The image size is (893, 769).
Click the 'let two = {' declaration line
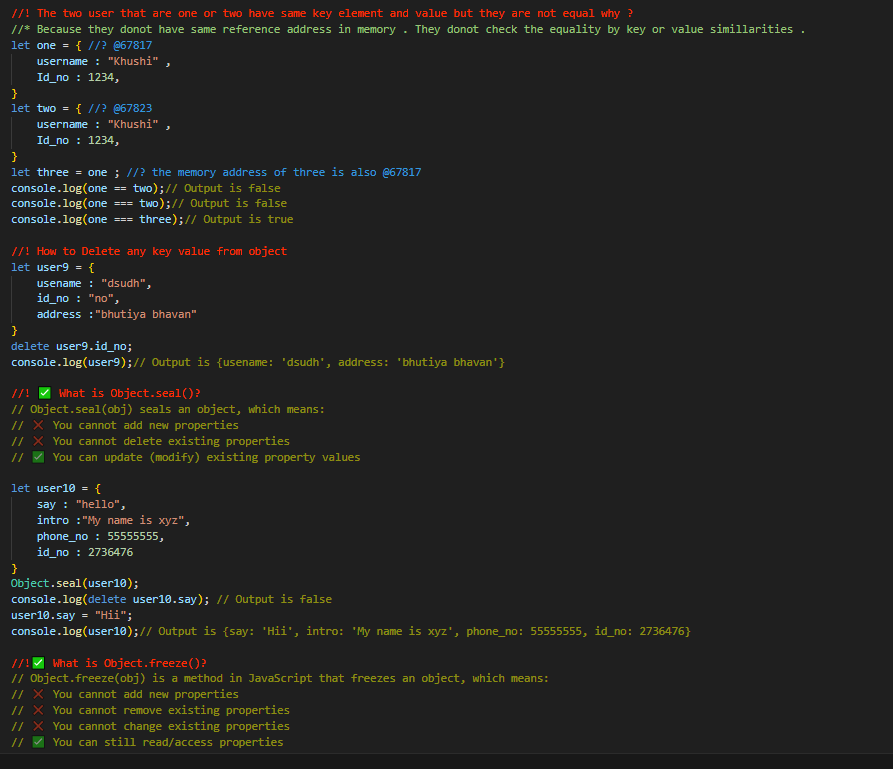pos(81,108)
